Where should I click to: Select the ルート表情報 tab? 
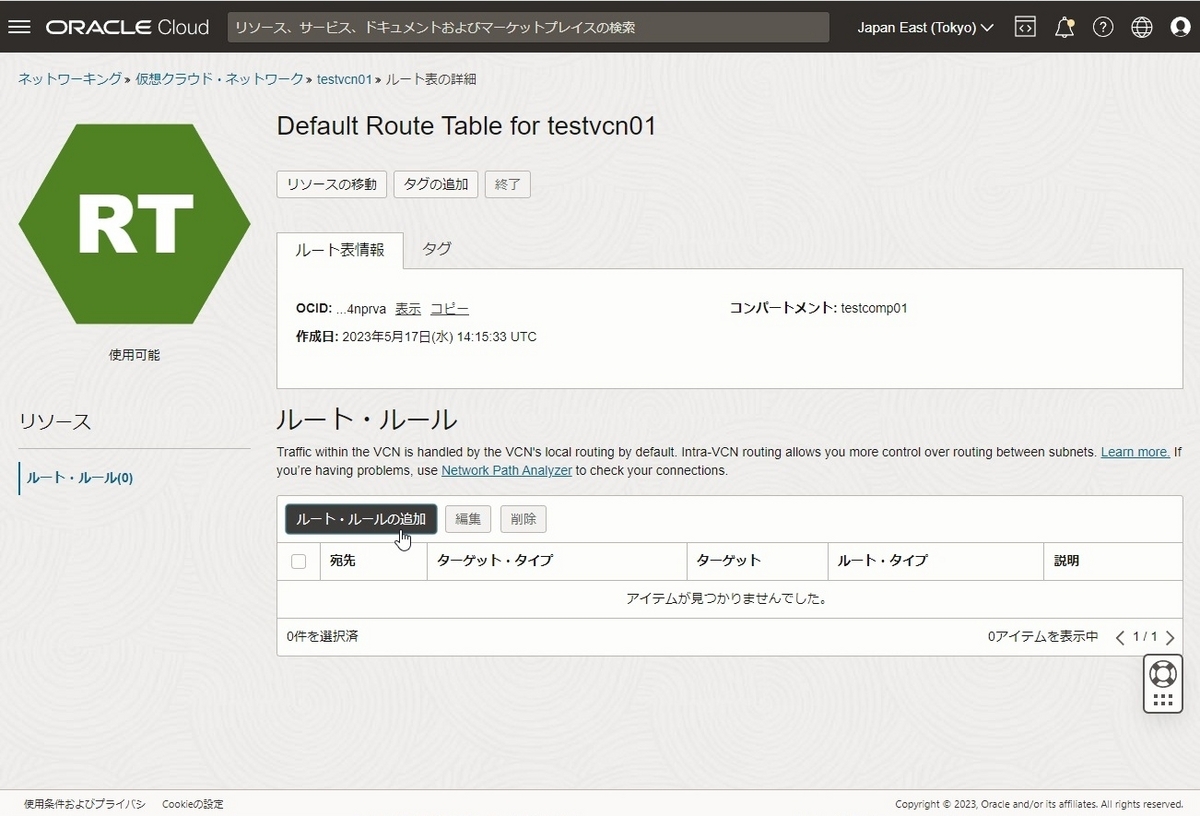(x=340, y=251)
